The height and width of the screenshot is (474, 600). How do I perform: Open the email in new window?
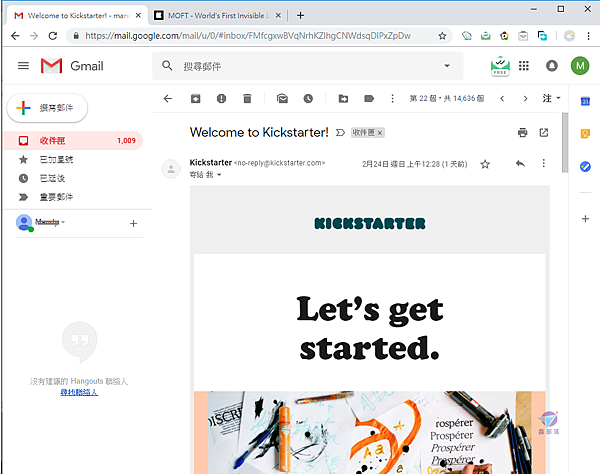pos(544,132)
